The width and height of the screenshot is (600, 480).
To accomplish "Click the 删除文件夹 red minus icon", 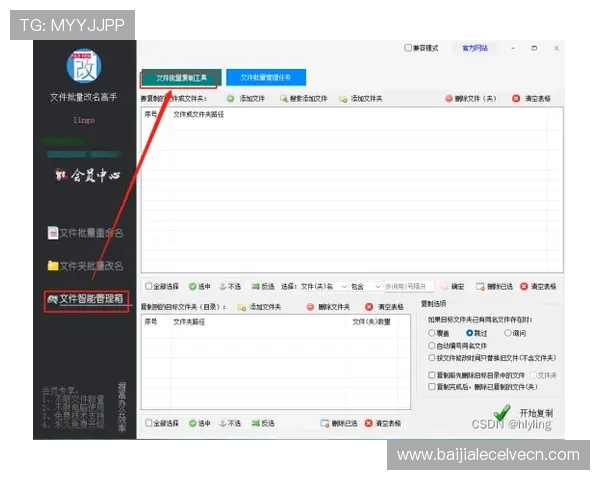I will point(310,307).
